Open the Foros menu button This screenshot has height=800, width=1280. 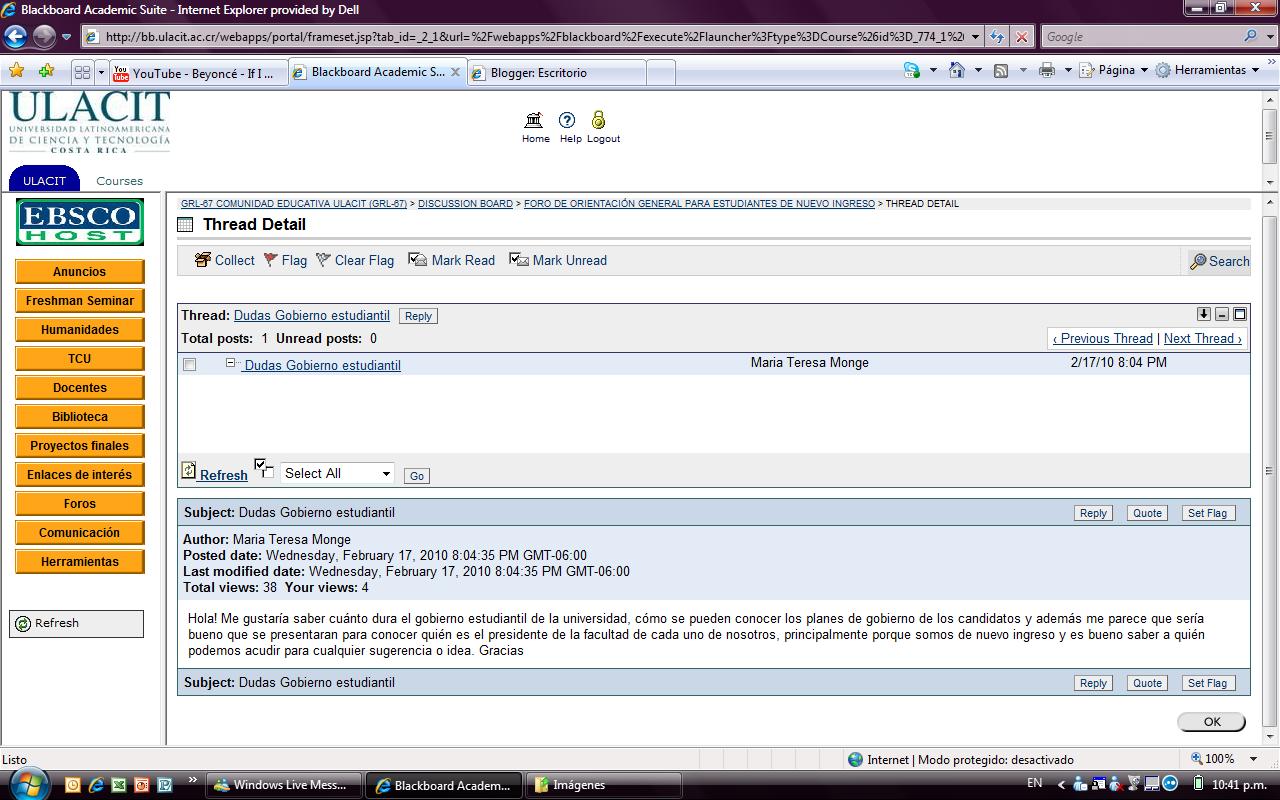(80, 504)
